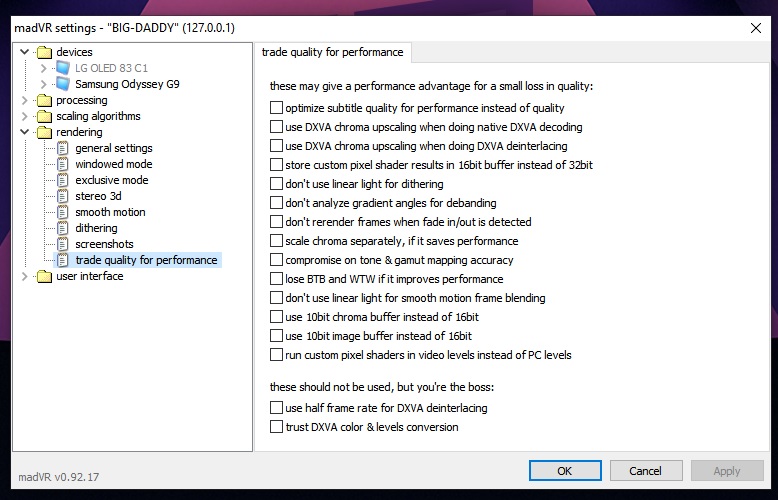
Task: Click the rendering folder icon
Action: coord(44,132)
